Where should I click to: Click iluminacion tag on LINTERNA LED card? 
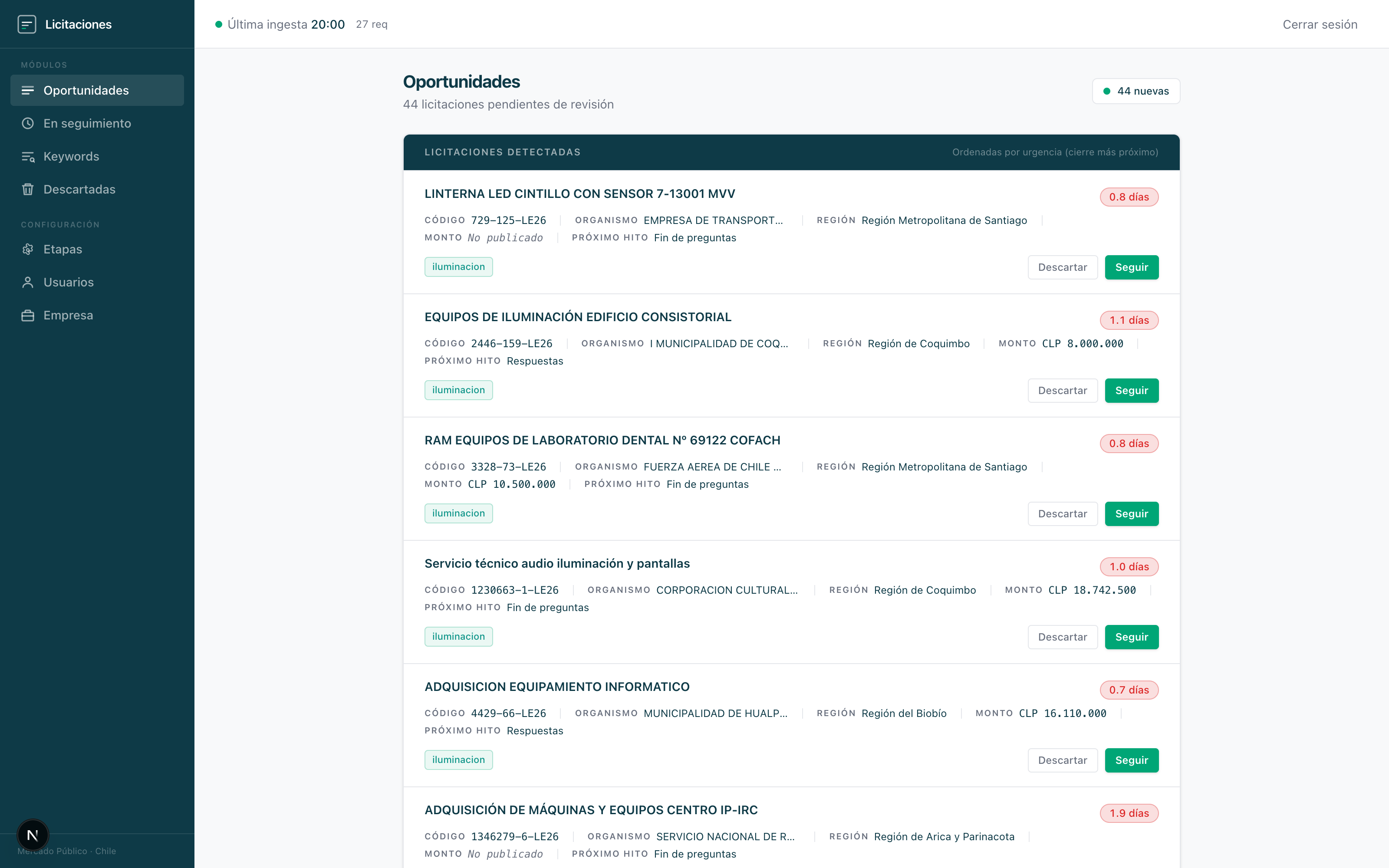[458, 266]
